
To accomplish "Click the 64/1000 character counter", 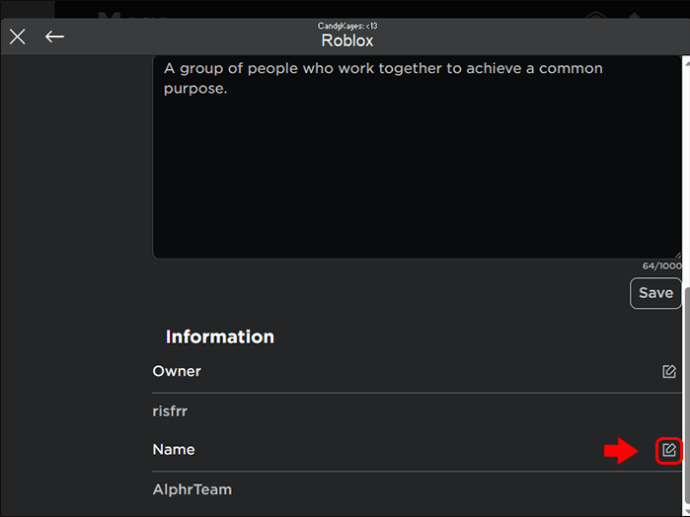I will pos(662,266).
